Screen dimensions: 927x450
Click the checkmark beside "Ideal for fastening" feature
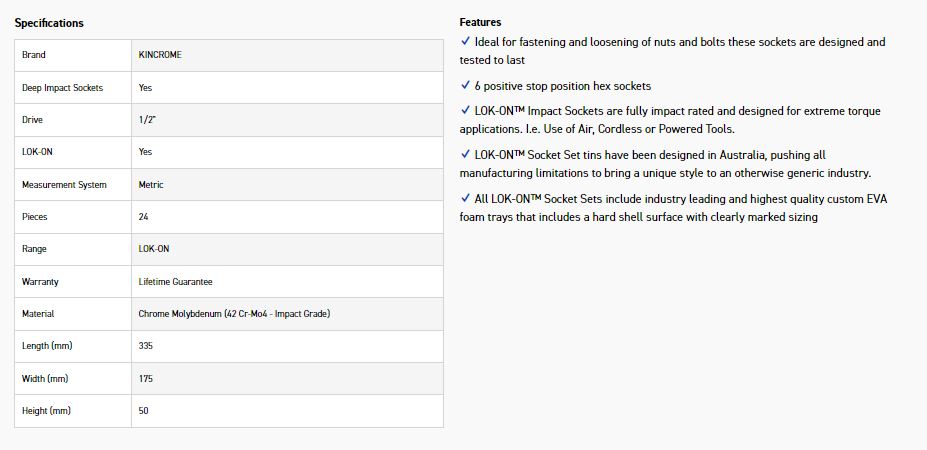pyautogui.click(x=465, y=42)
